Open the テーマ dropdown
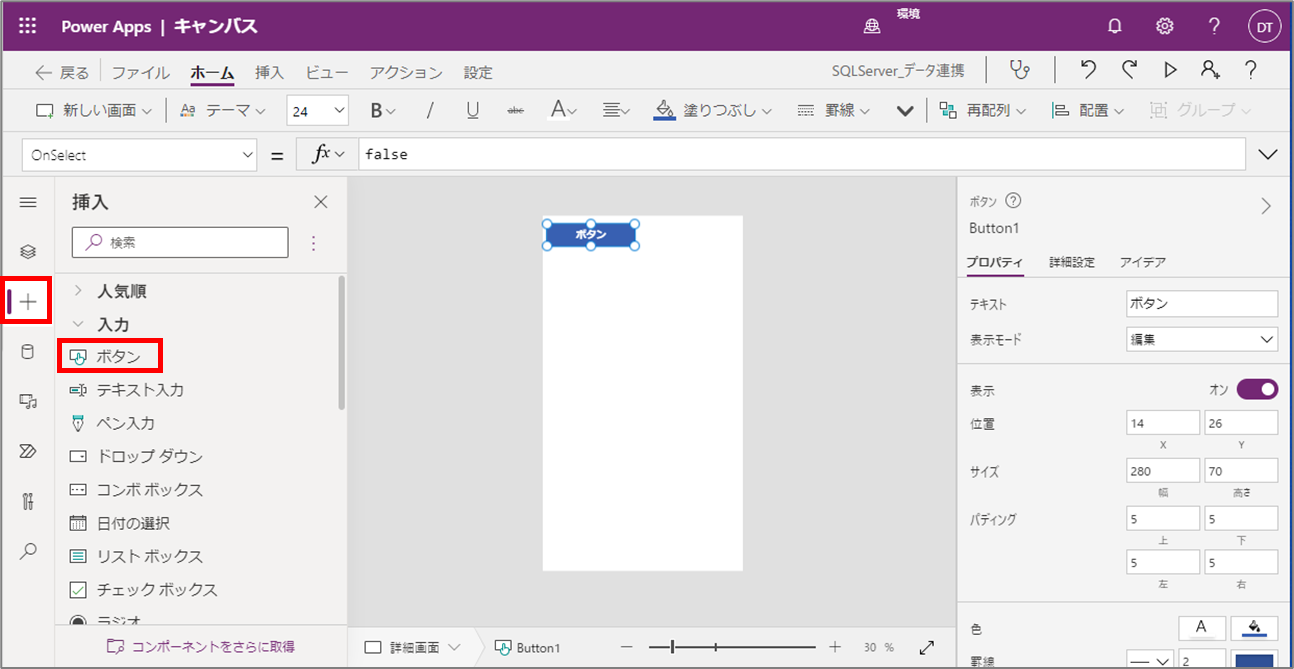Viewport: 1294px width, 669px height. coord(223,111)
